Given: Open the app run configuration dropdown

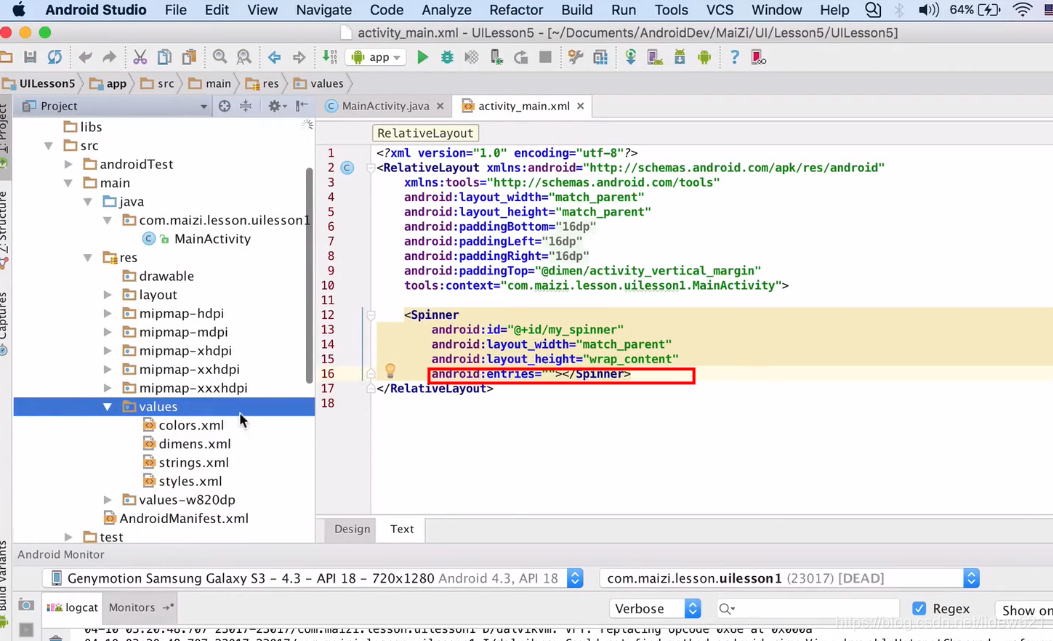Looking at the screenshot, I should (x=376, y=58).
